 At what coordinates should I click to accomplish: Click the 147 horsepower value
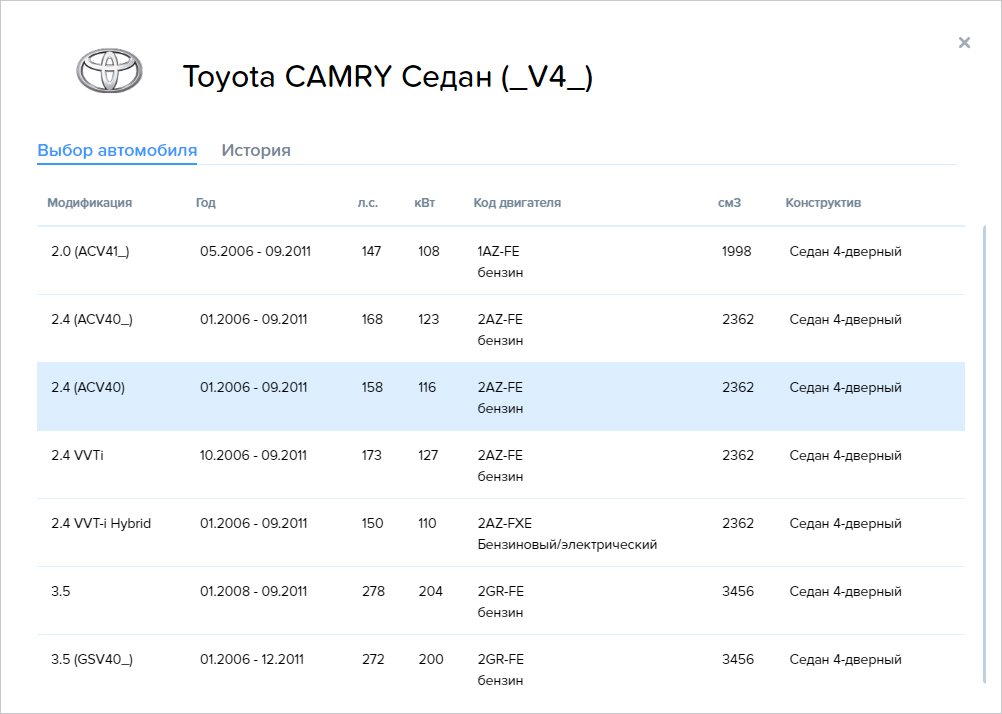pyautogui.click(x=371, y=251)
